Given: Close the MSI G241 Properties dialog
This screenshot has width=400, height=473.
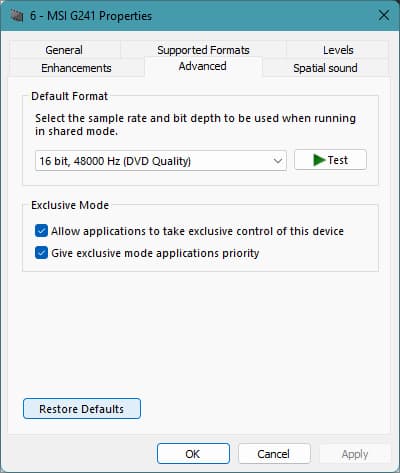Looking at the screenshot, I should [x=384, y=15].
